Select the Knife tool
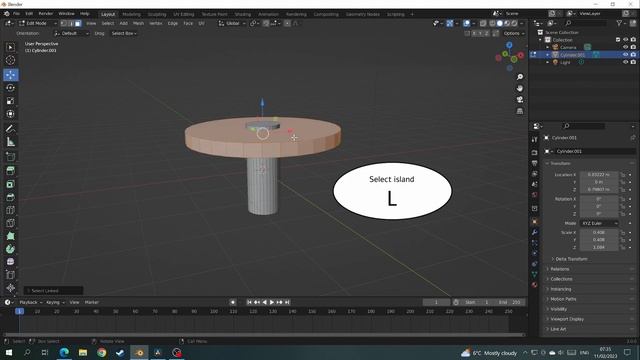Viewport: 640px width, 360px height. (11, 223)
